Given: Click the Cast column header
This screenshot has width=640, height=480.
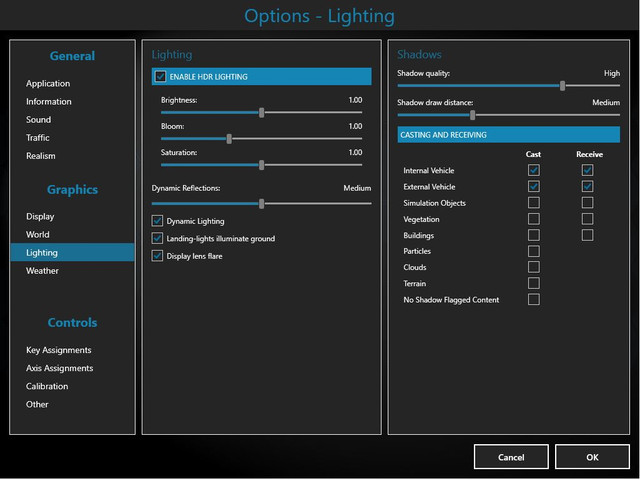Looking at the screenshot, I should (533, 154).
